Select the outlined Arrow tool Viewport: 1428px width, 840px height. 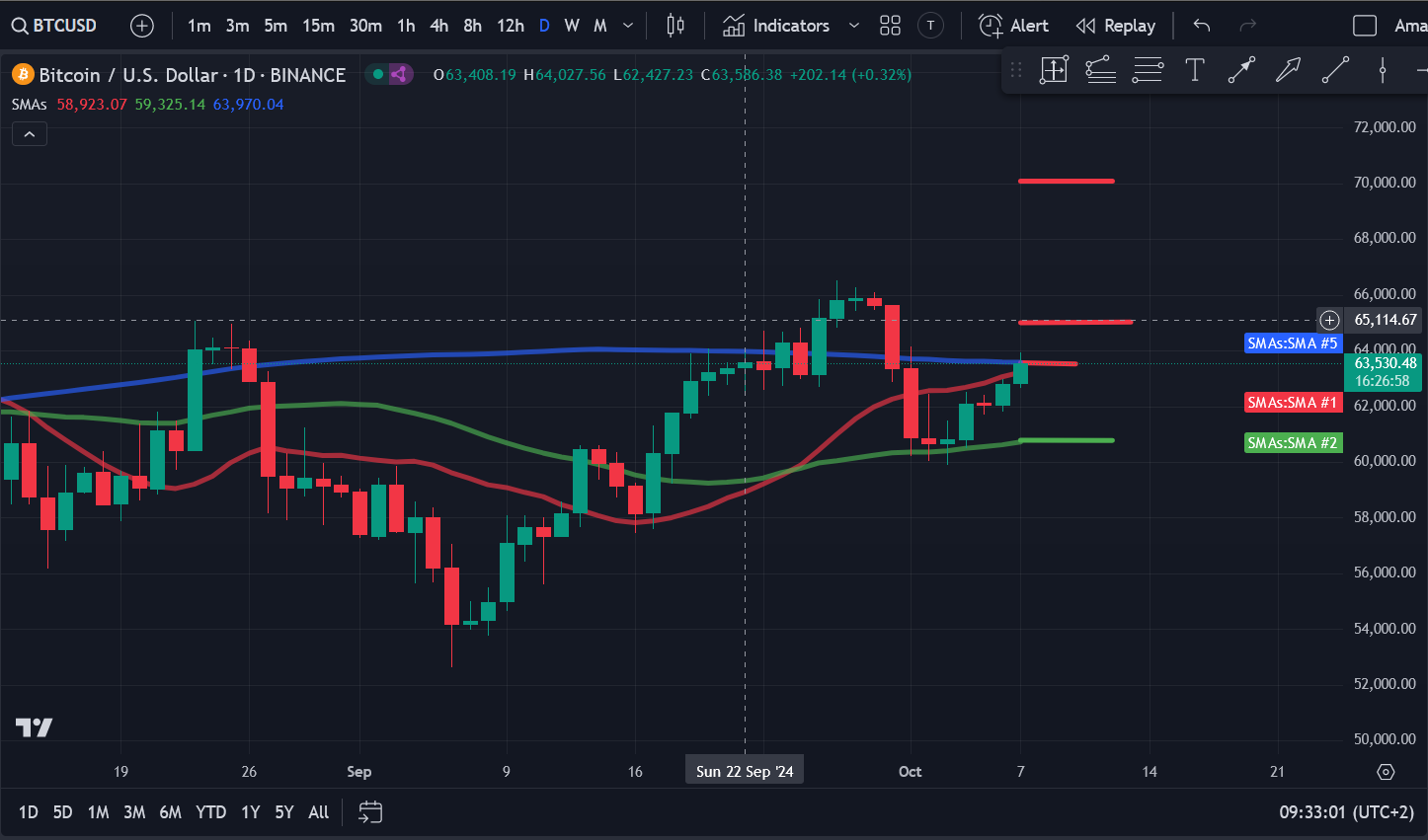[1288, 69]
